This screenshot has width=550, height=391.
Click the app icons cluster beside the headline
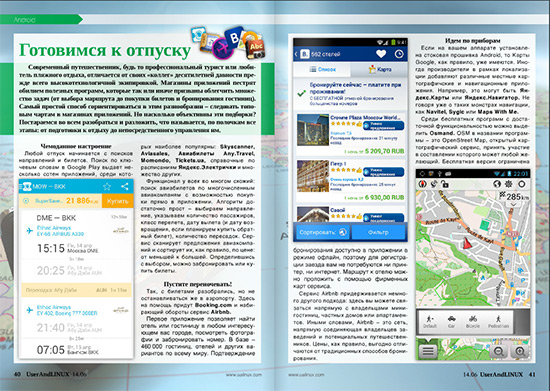click(x=228, y=43)
